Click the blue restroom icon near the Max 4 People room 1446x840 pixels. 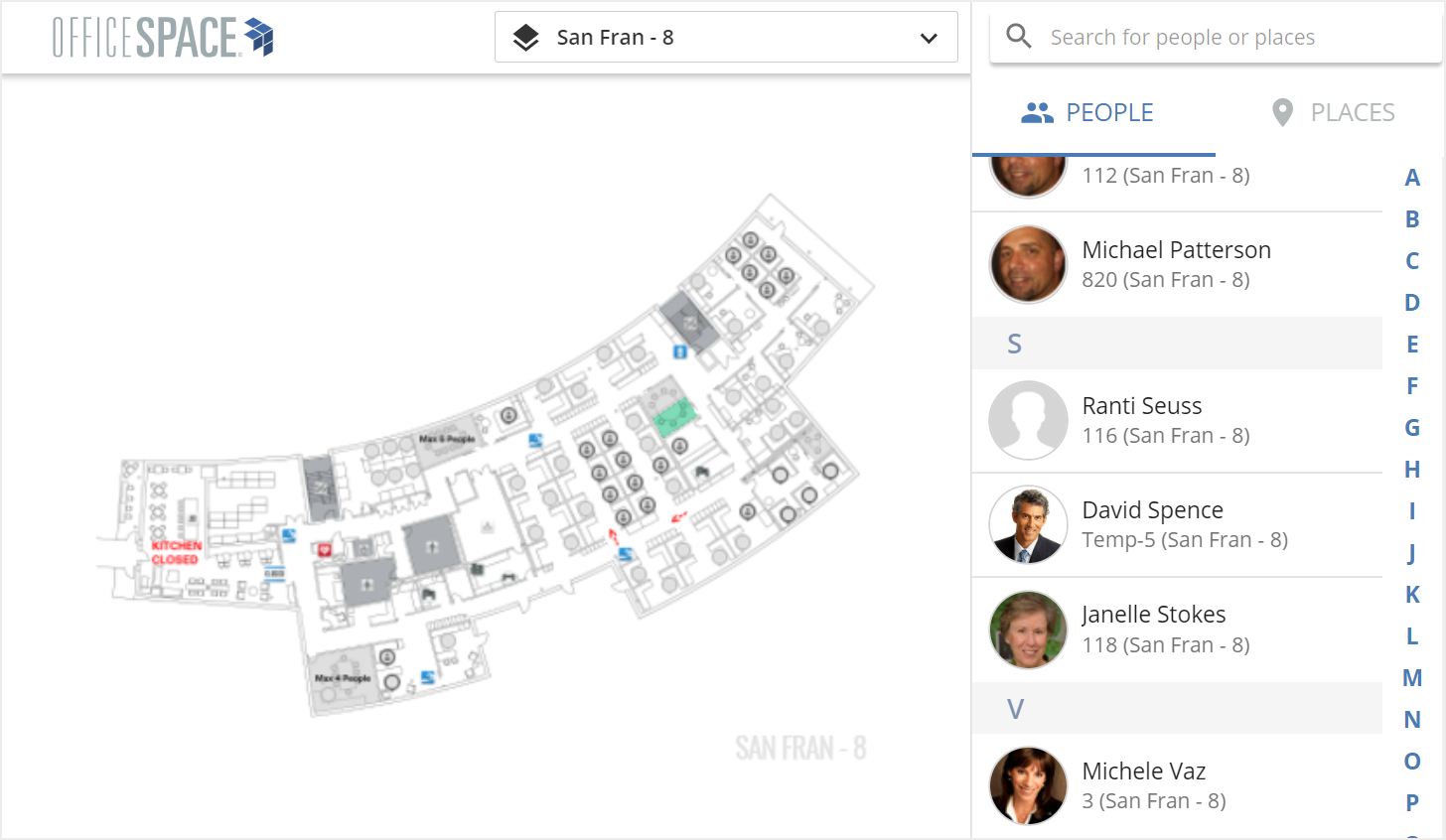pyautogui.click(x=427, y=677)
